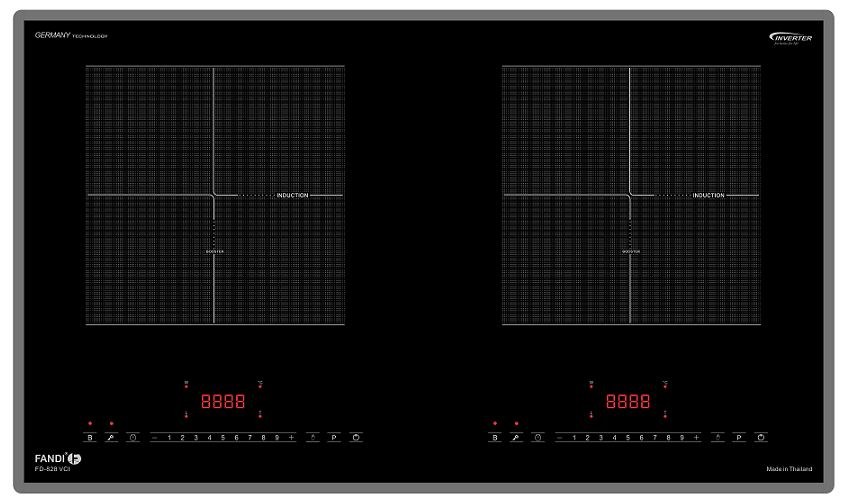Click the right cooking zone INDUCTION label

(x=708, y=195)
